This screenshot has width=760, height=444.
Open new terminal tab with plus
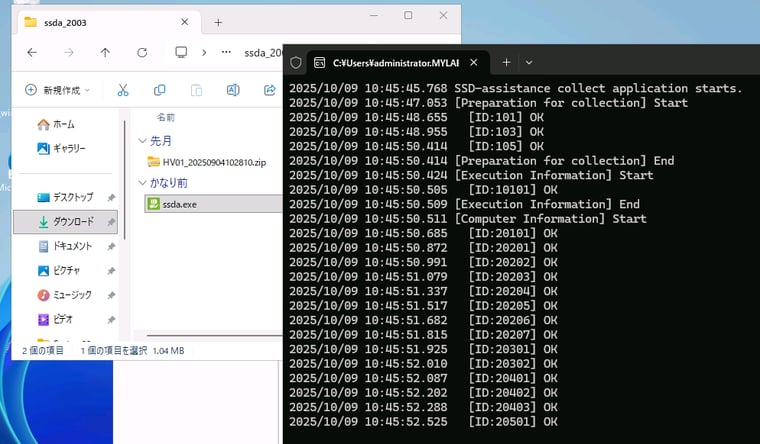506,62
